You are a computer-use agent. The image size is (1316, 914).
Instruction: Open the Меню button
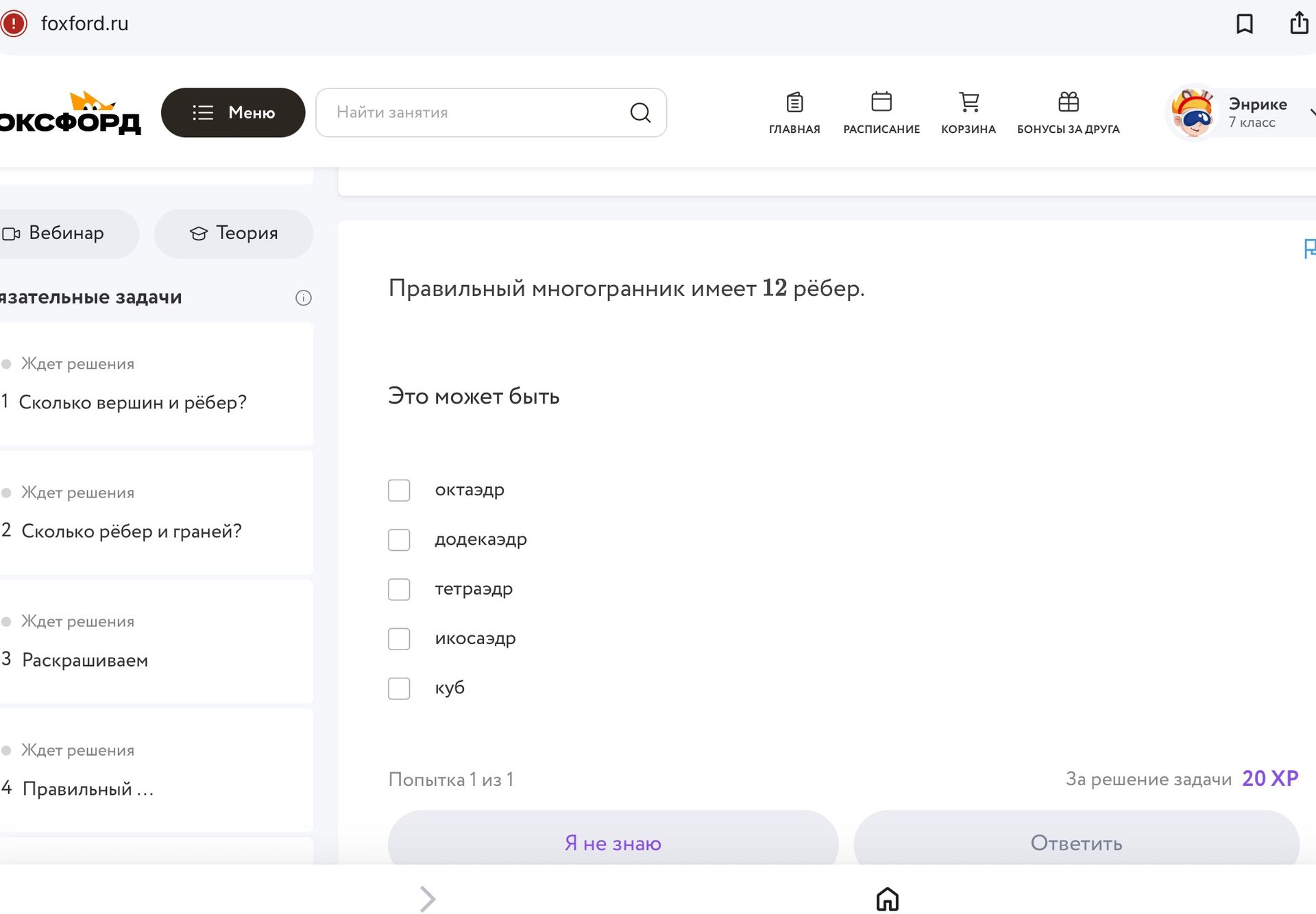[233, 112]
